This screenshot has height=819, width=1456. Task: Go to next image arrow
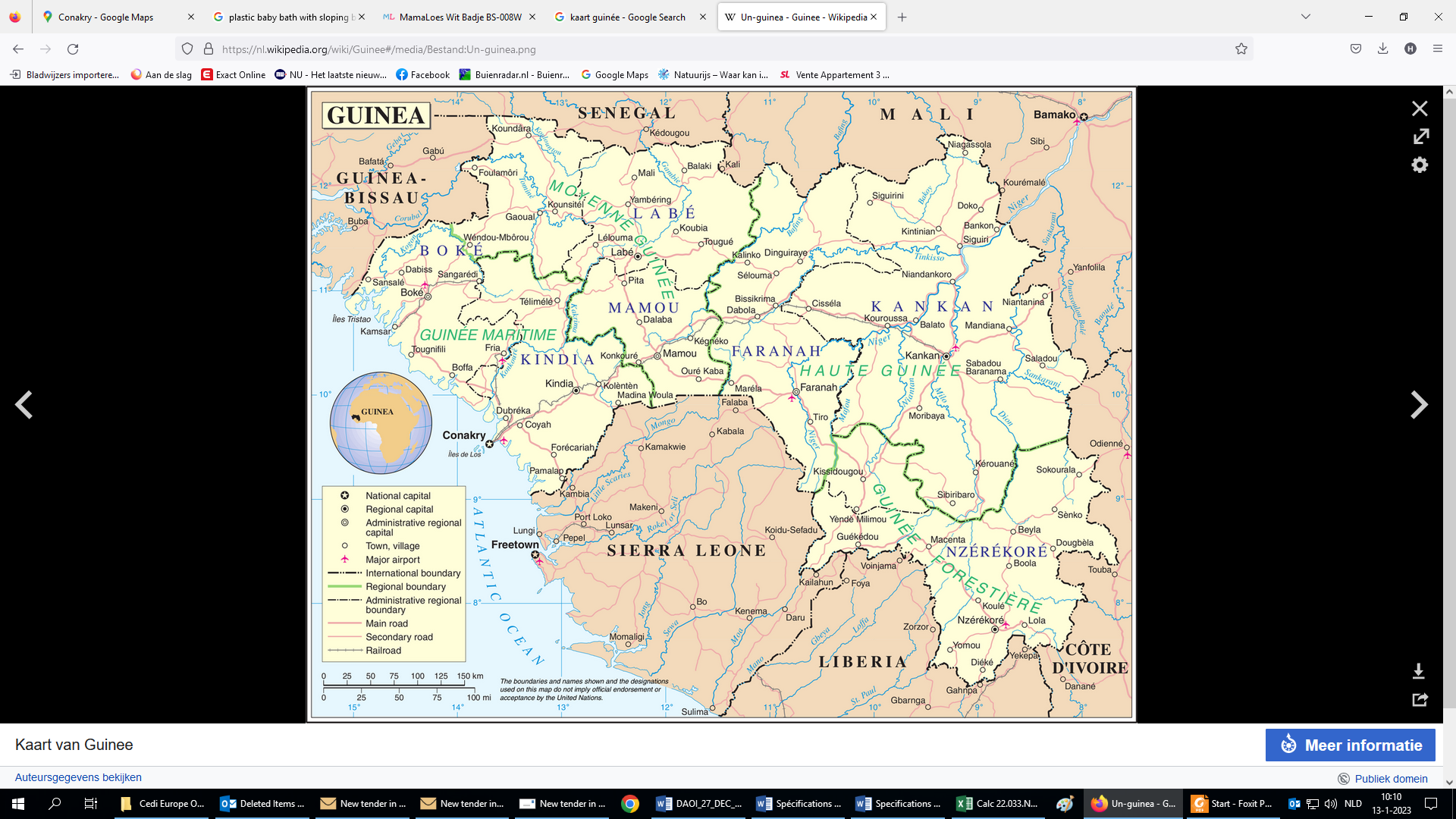1418,405
